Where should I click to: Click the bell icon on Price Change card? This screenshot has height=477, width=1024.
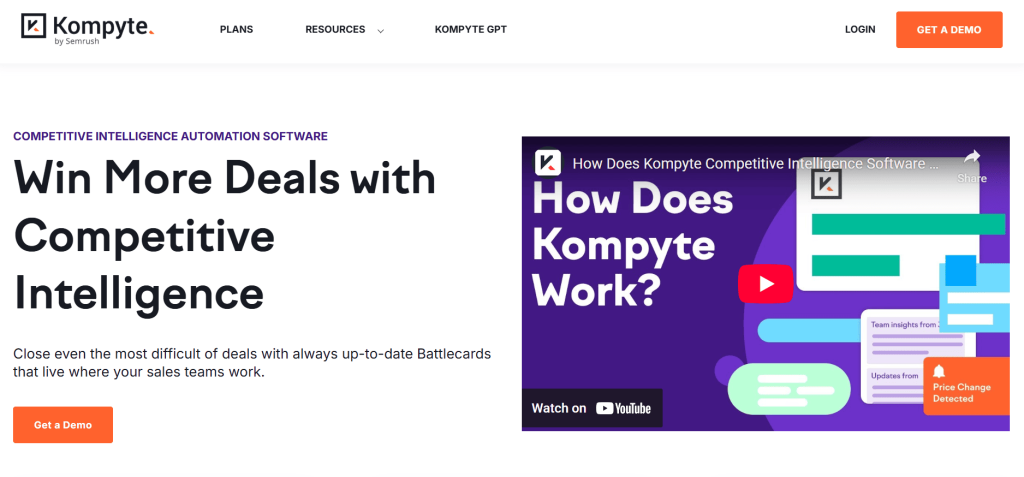pyautogui.click(x=939, y=372)
